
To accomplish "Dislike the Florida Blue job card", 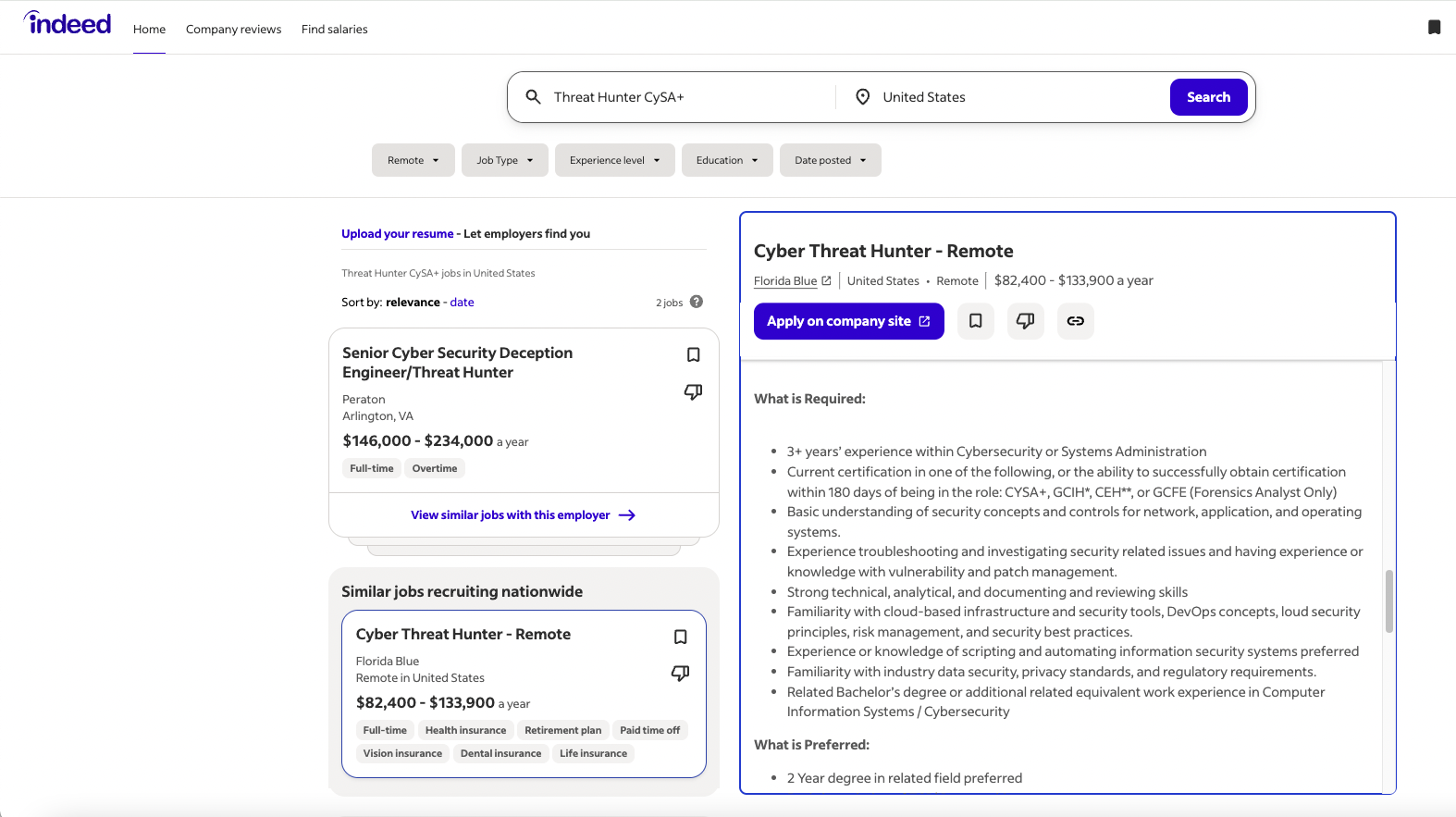I will [x=680, y=674].
